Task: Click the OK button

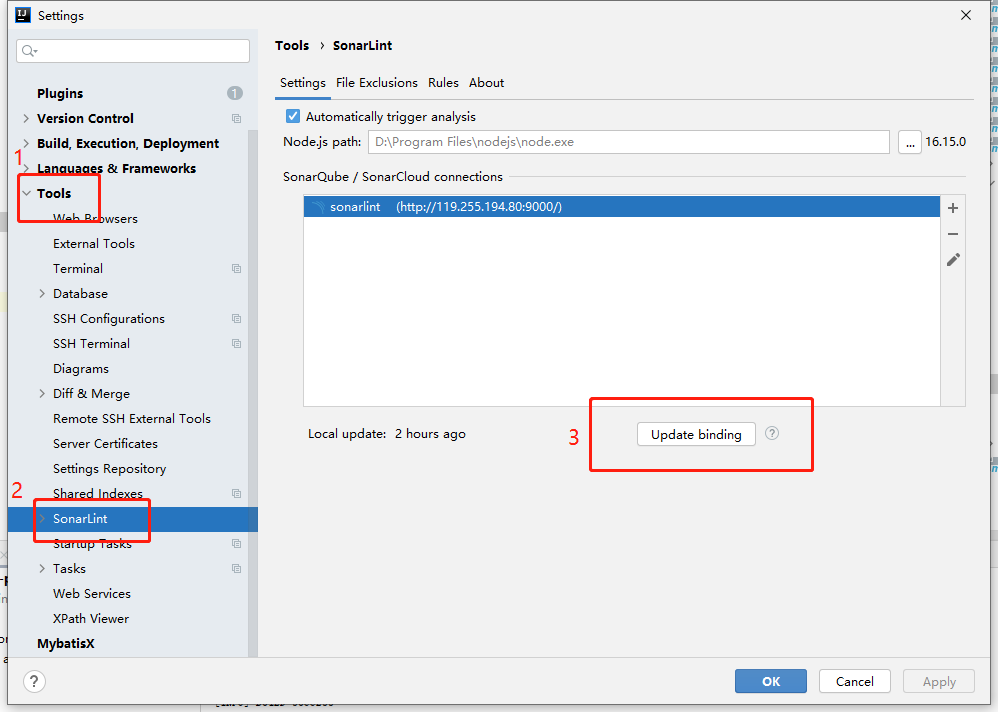Action: tap(770, 681)
